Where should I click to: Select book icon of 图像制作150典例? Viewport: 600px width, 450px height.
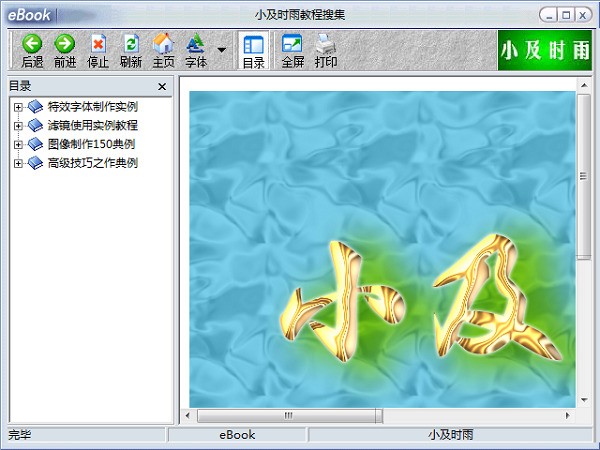click(x=36, y=144)
